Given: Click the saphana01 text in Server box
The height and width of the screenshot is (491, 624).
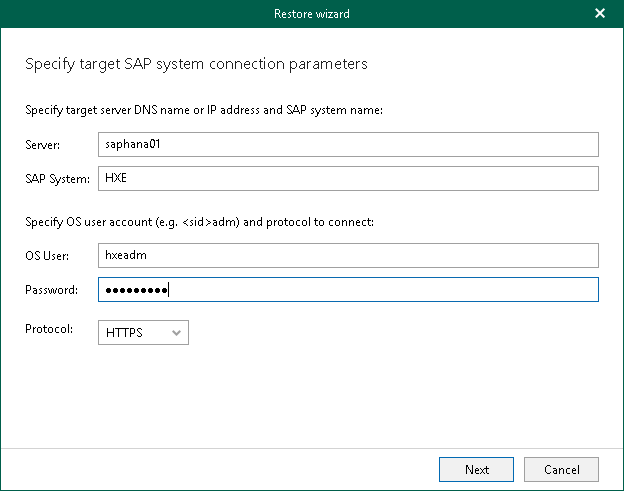Looking at the screenshot, I should 133,144.
